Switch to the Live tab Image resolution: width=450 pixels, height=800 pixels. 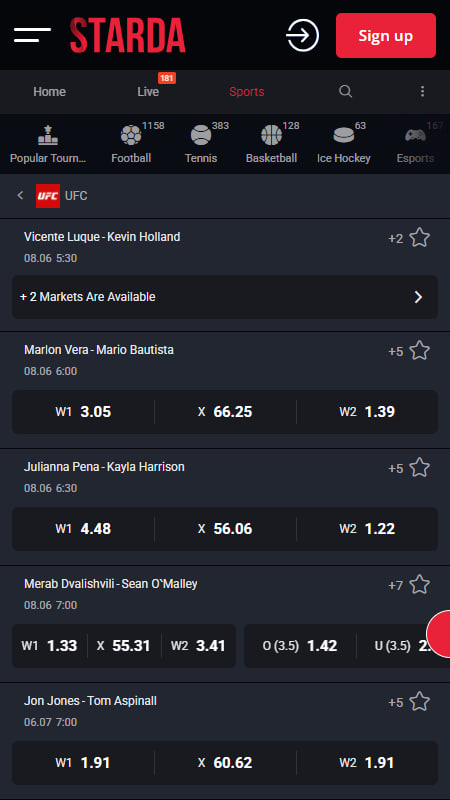[x=148, y=91]
